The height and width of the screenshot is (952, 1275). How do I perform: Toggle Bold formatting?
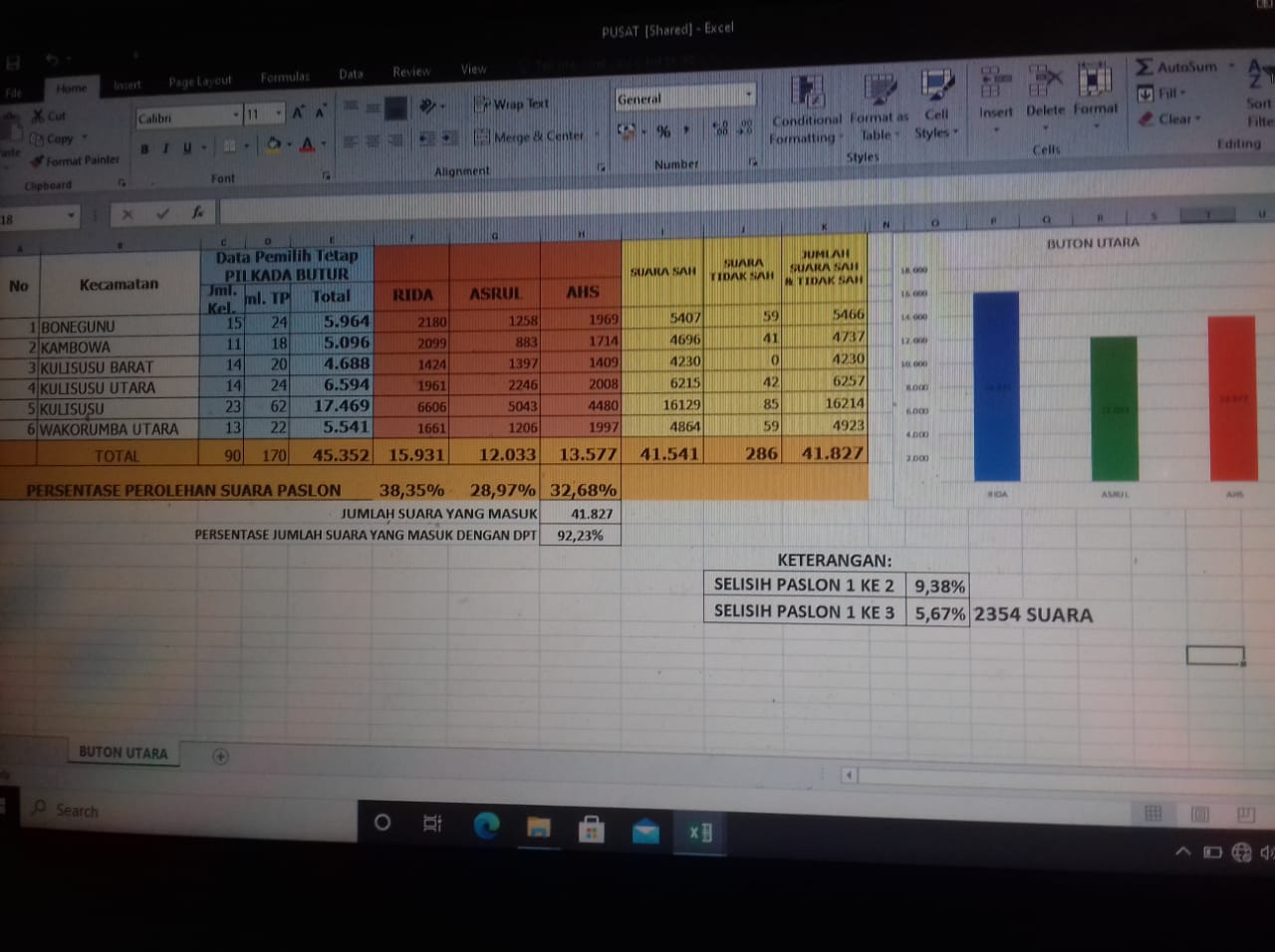coord(144,149)
